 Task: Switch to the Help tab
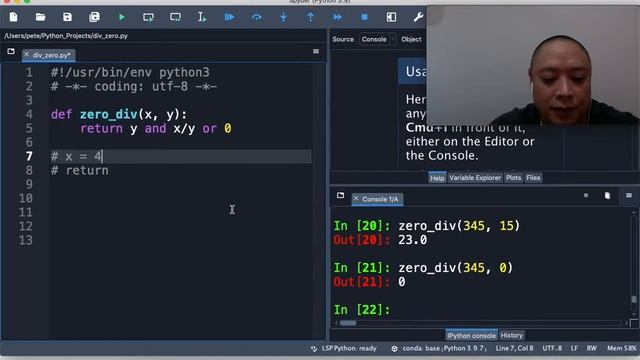(x=437, y=178)
